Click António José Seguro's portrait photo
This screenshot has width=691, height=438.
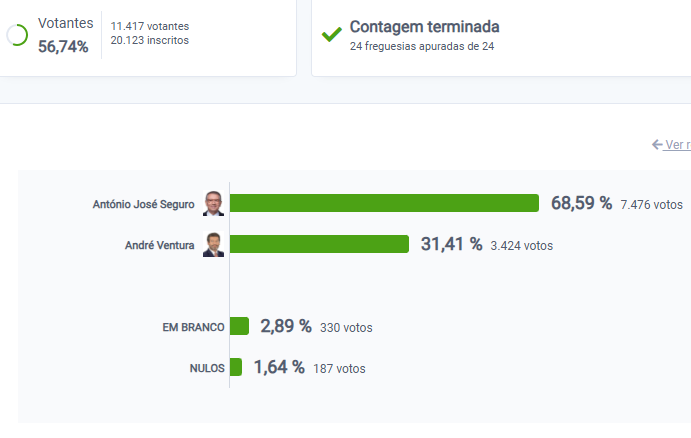(213, 204)
